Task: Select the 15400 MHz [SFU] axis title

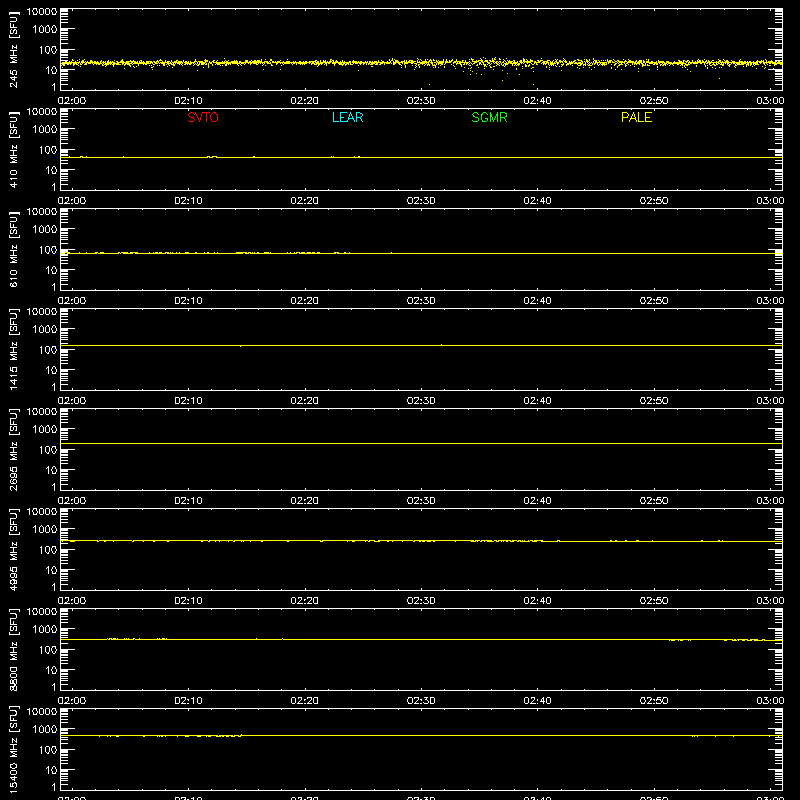Action: [x=13, y=749]
